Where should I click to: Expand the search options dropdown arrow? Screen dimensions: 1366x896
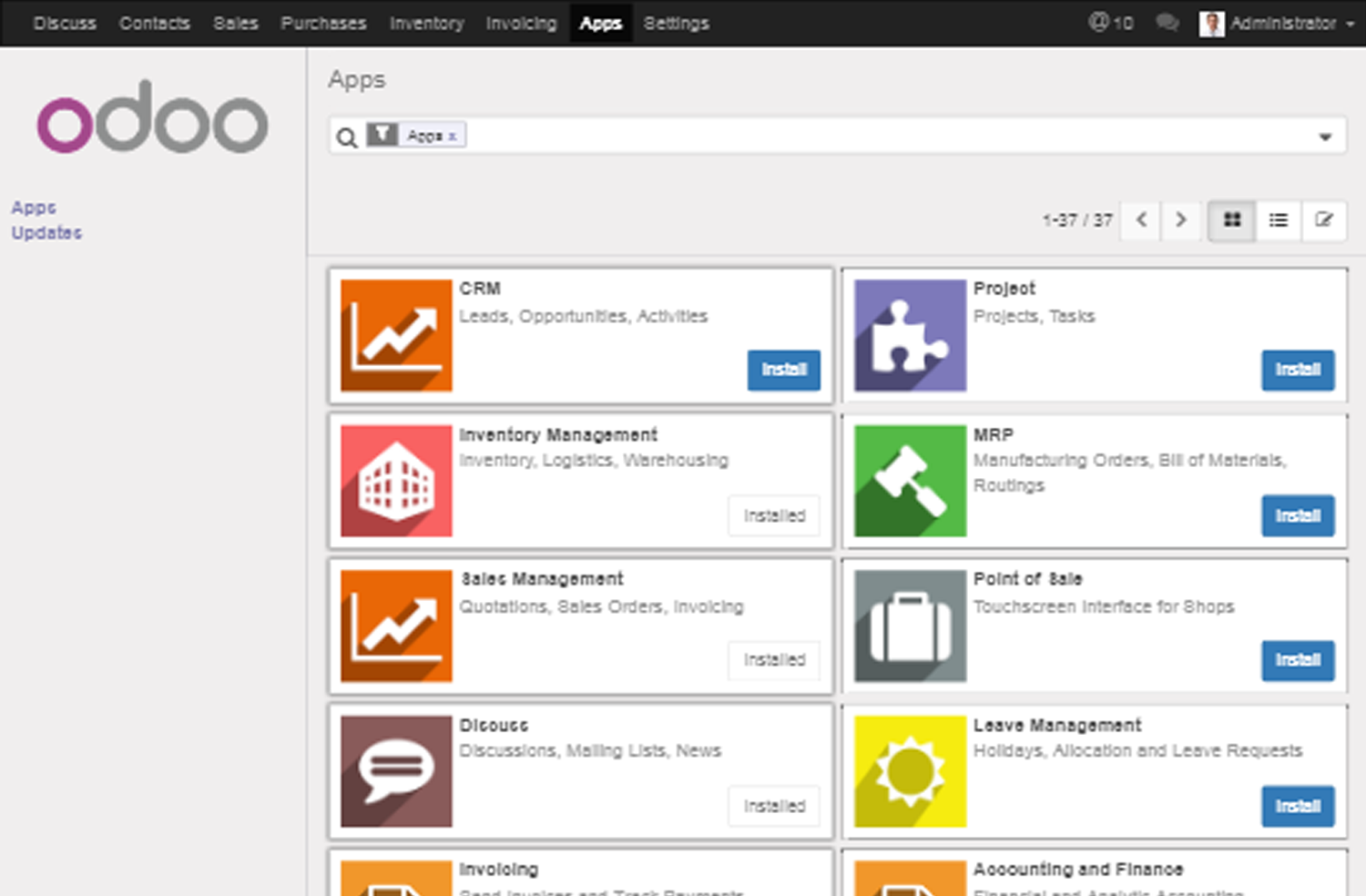(x=1325, y=137)
